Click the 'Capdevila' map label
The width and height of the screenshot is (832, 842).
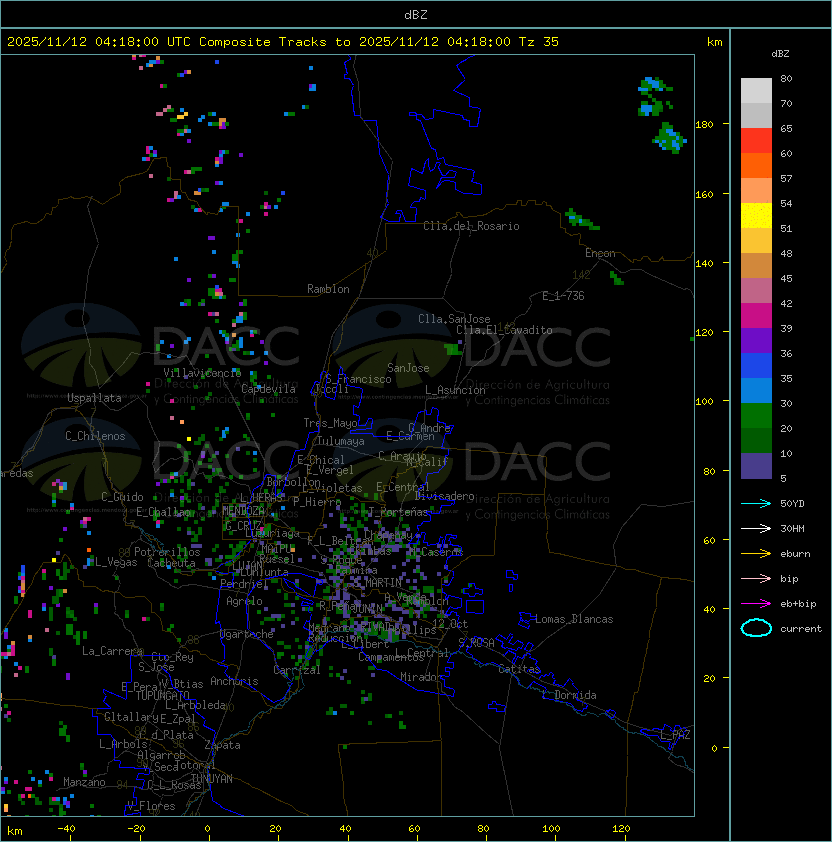(268, 389)
